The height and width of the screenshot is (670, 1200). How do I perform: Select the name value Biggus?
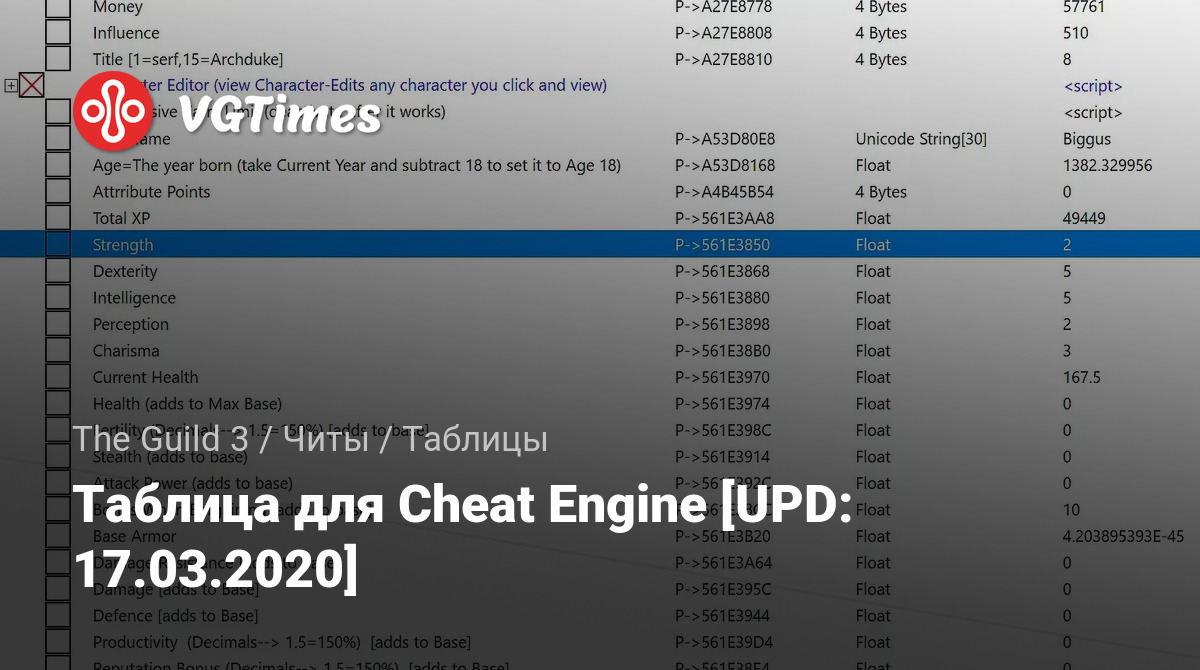click(x=1087, y=139)
